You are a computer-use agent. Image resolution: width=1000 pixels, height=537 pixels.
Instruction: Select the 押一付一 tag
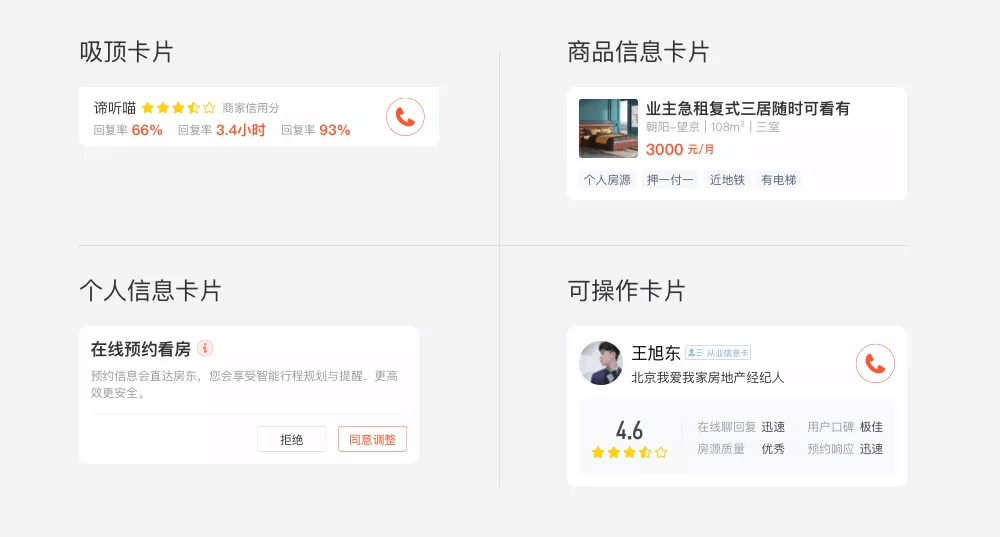[x=670, y=180]
